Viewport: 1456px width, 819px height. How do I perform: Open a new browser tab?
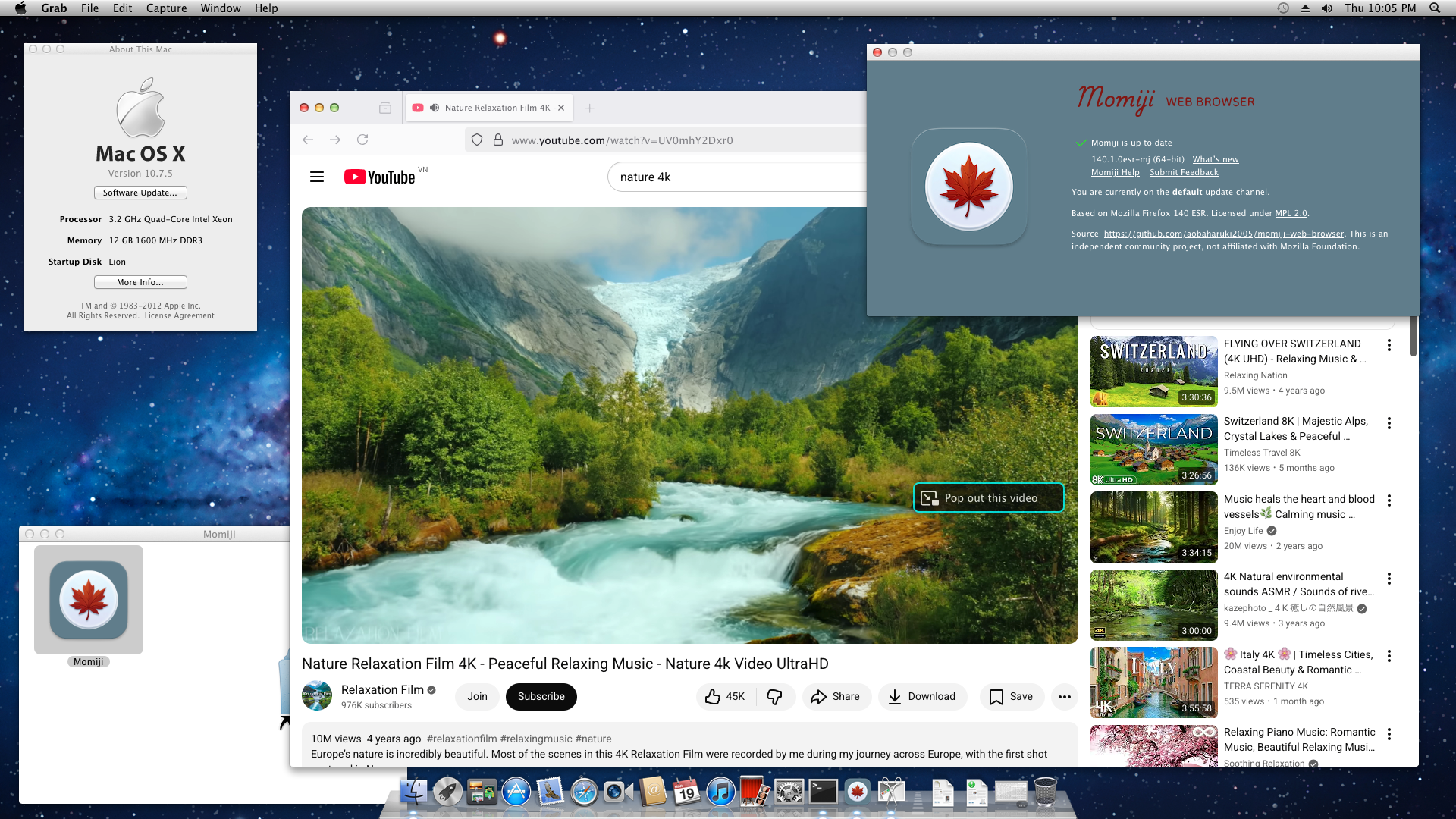tap(590, 108)
